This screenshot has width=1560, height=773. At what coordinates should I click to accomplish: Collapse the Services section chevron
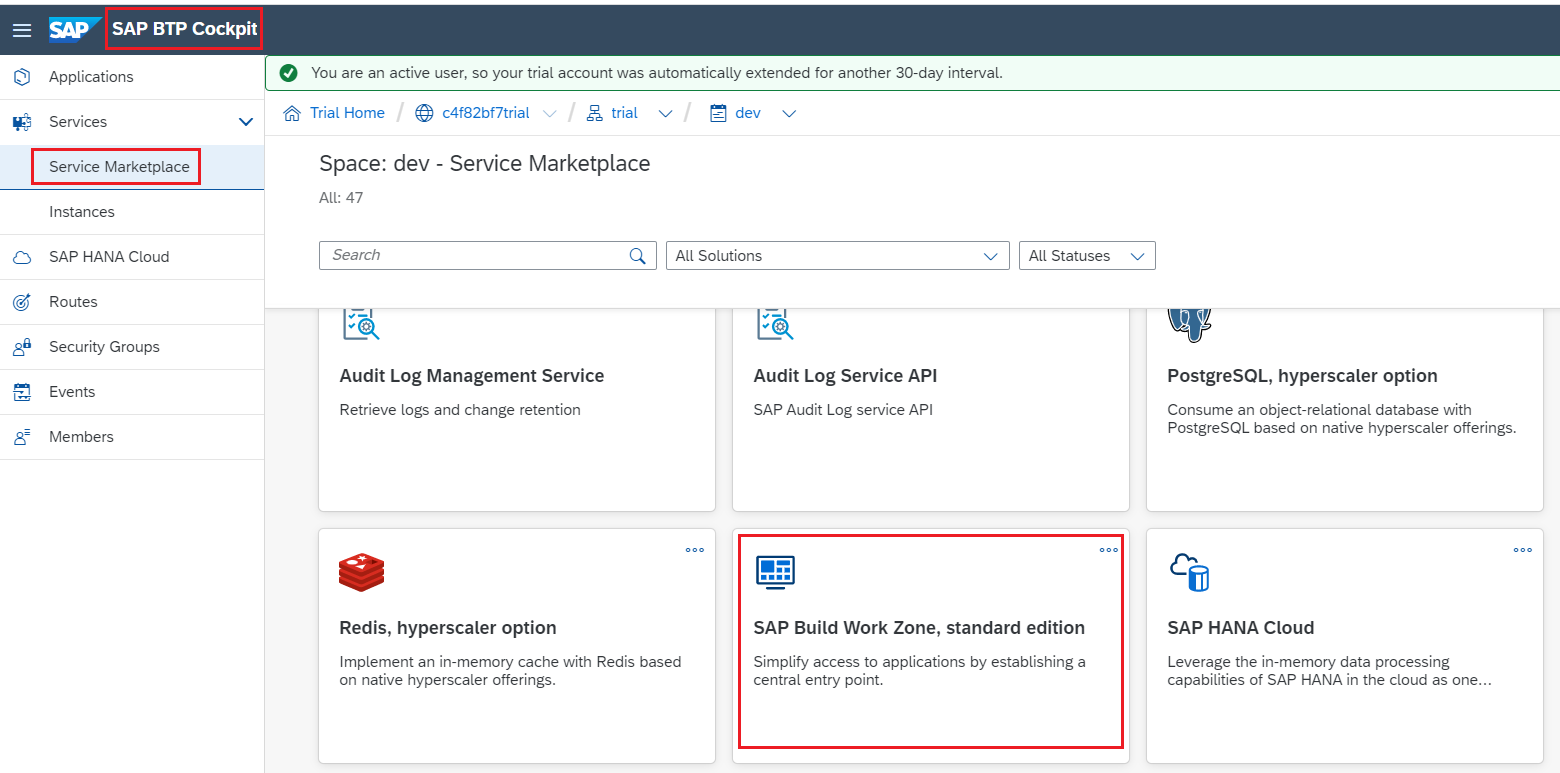pyautogui.click(x=246, y=122)
